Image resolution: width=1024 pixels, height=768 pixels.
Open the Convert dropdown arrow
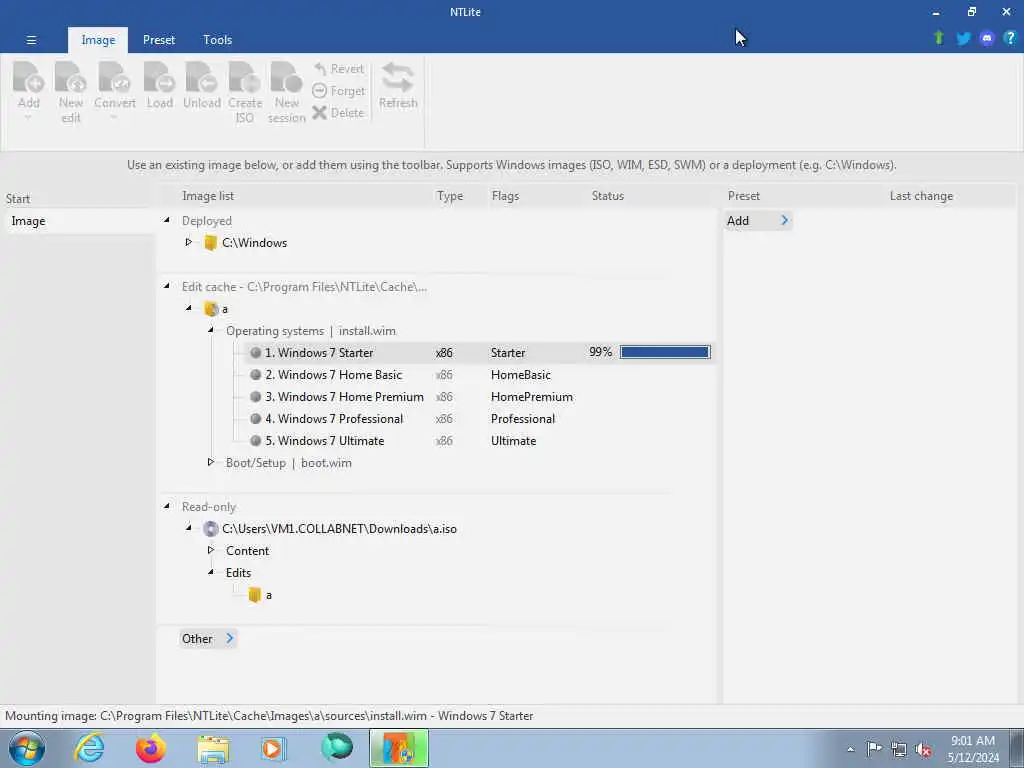114,118
